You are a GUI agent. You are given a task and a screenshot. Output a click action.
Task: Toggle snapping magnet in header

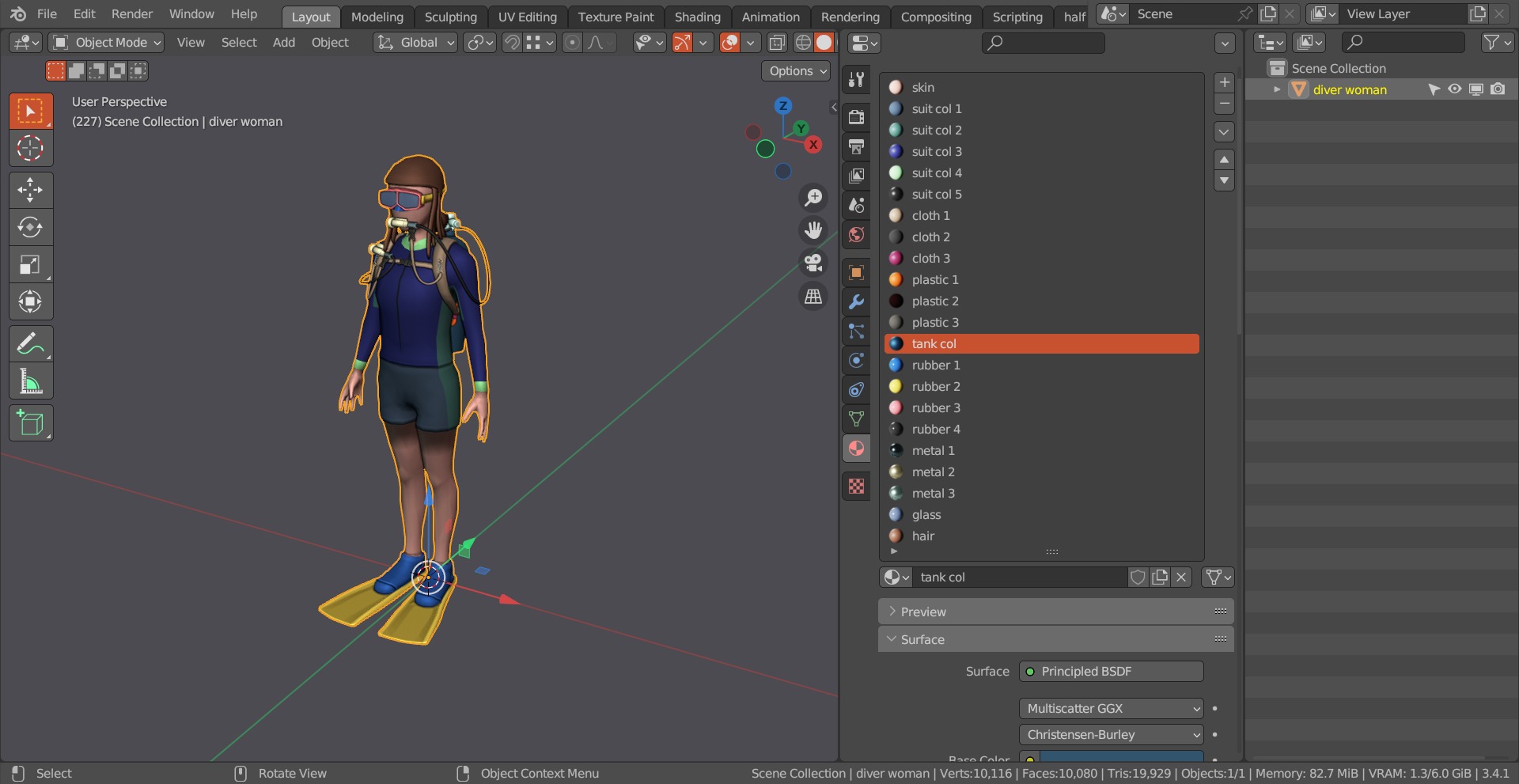coord(512,43)
